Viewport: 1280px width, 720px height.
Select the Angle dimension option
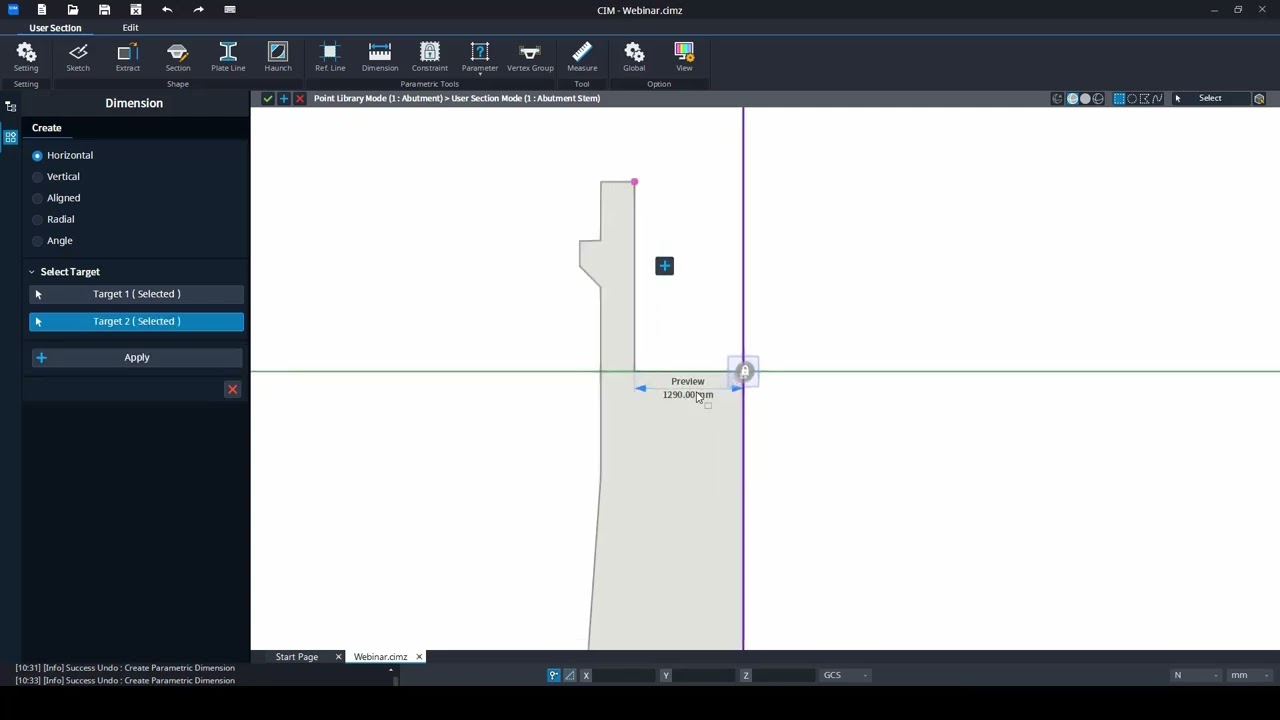52,241
